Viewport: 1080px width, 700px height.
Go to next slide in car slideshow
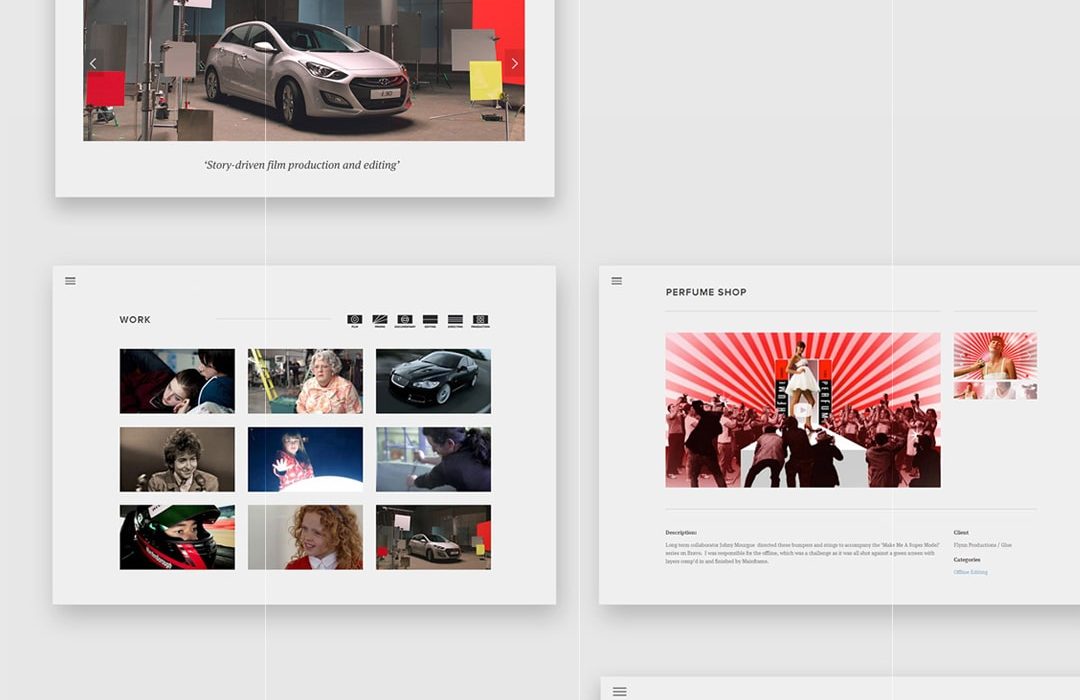515,63
